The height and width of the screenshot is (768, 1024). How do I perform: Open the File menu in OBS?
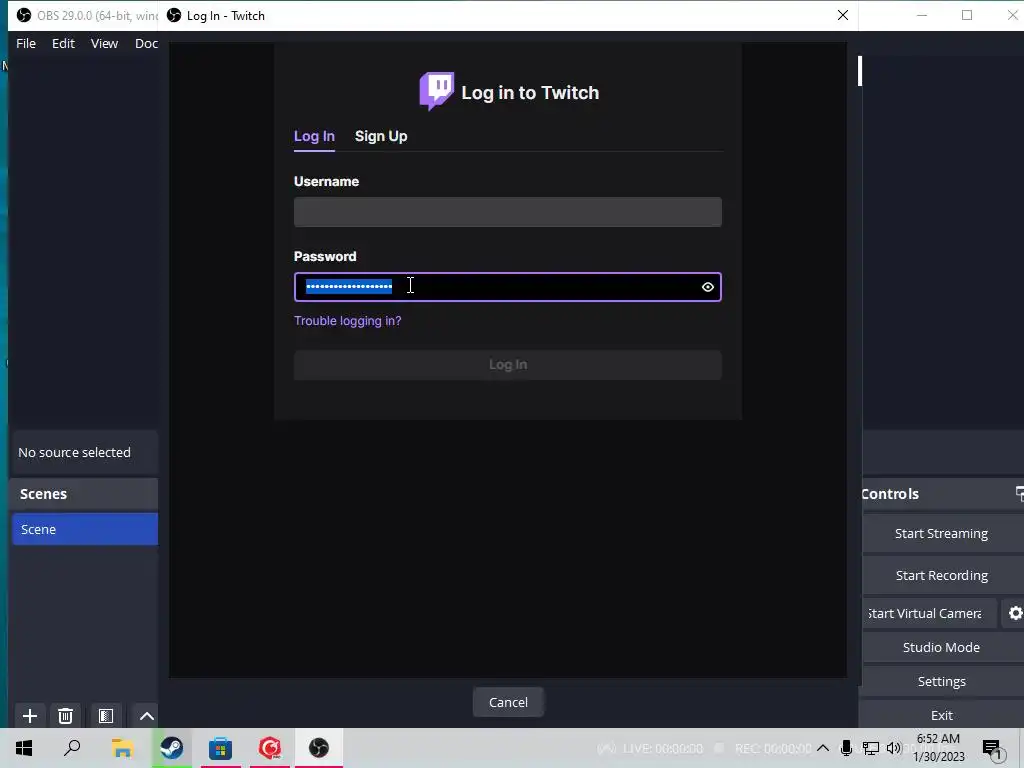click(26, 43)
